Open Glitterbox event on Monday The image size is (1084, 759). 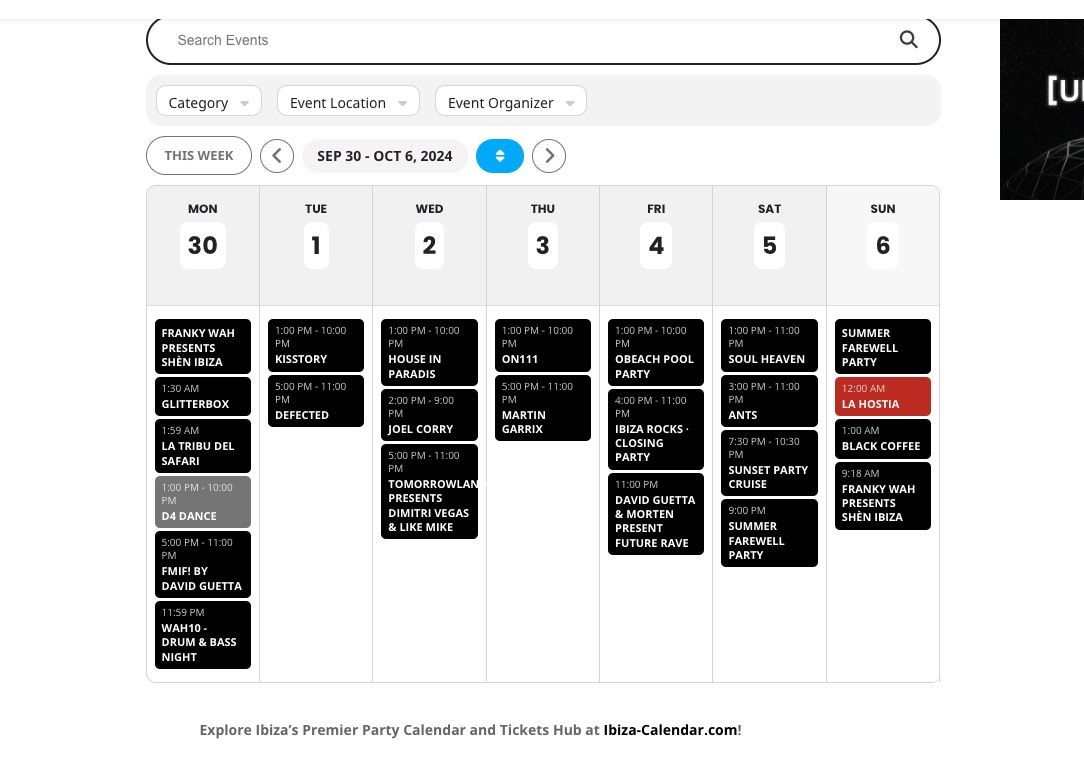203,397
